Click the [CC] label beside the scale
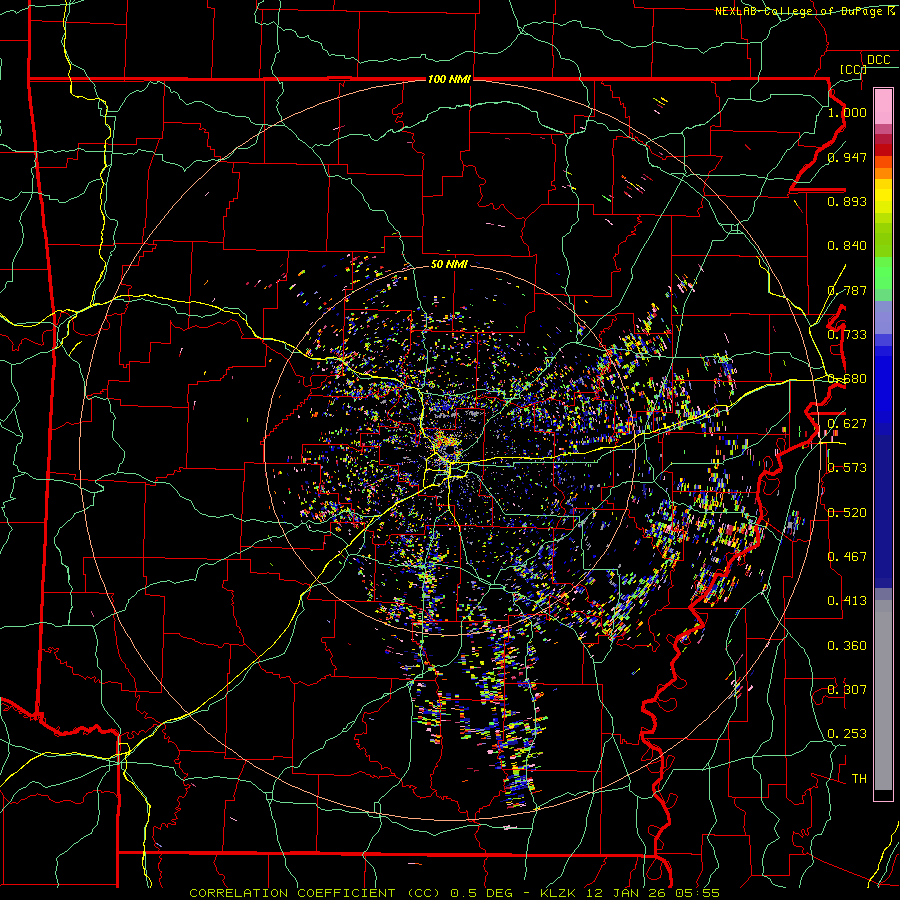The width and height of the screenshot is (900, 900). tap(853, 69)
